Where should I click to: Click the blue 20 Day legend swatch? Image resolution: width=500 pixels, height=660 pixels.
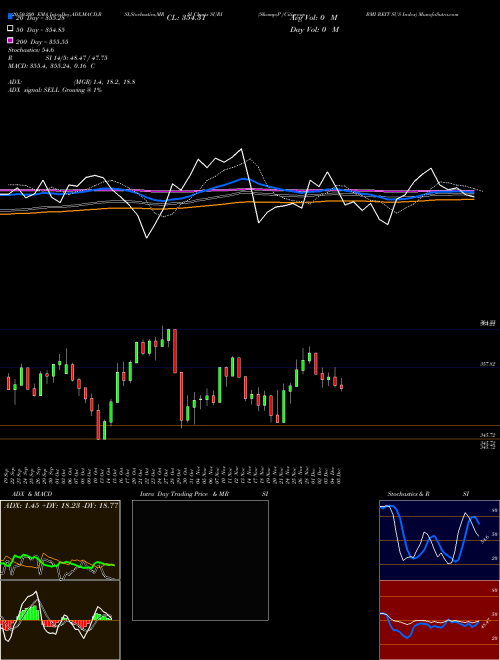coord(10,16)
